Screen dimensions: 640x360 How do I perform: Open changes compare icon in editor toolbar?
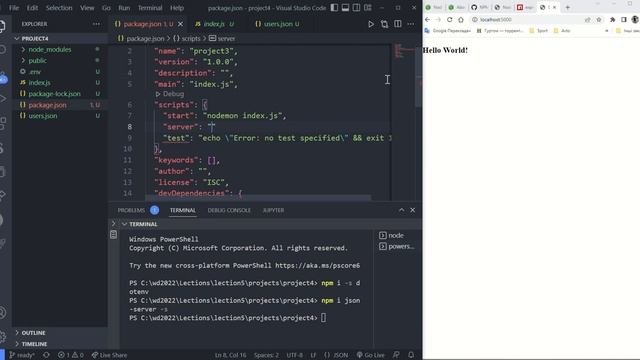[384, 24]
